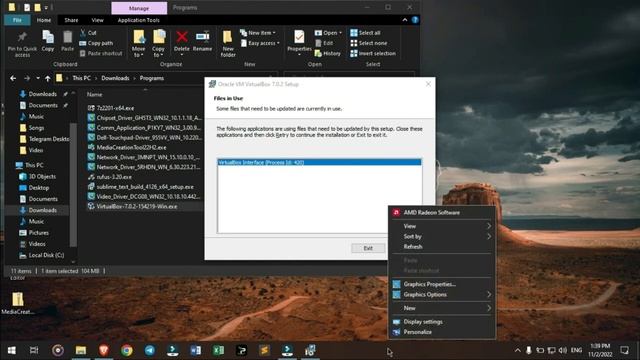Click Edit in the Open group
640x360 pixels.
tap(324, 43)
